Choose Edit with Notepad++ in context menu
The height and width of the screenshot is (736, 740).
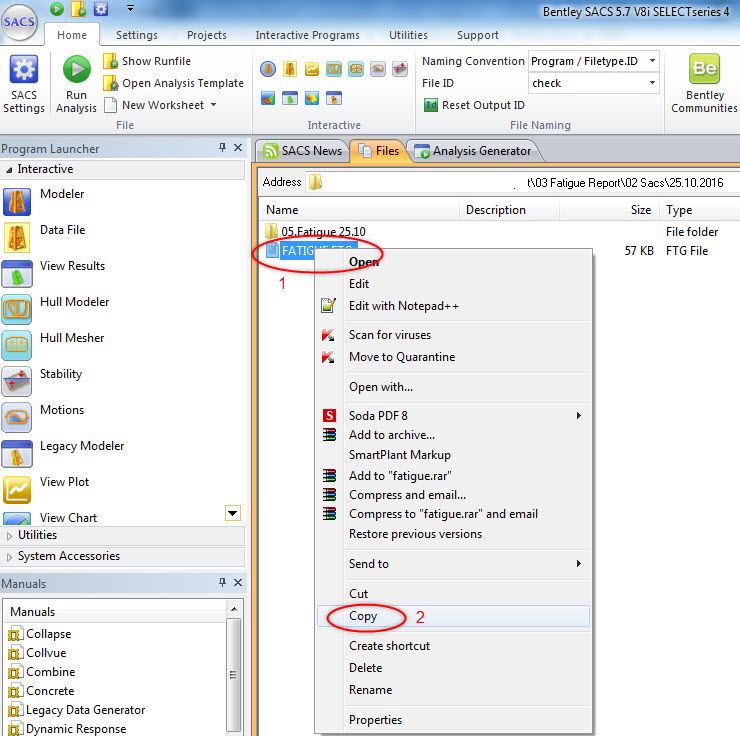[x=453, y=306]
